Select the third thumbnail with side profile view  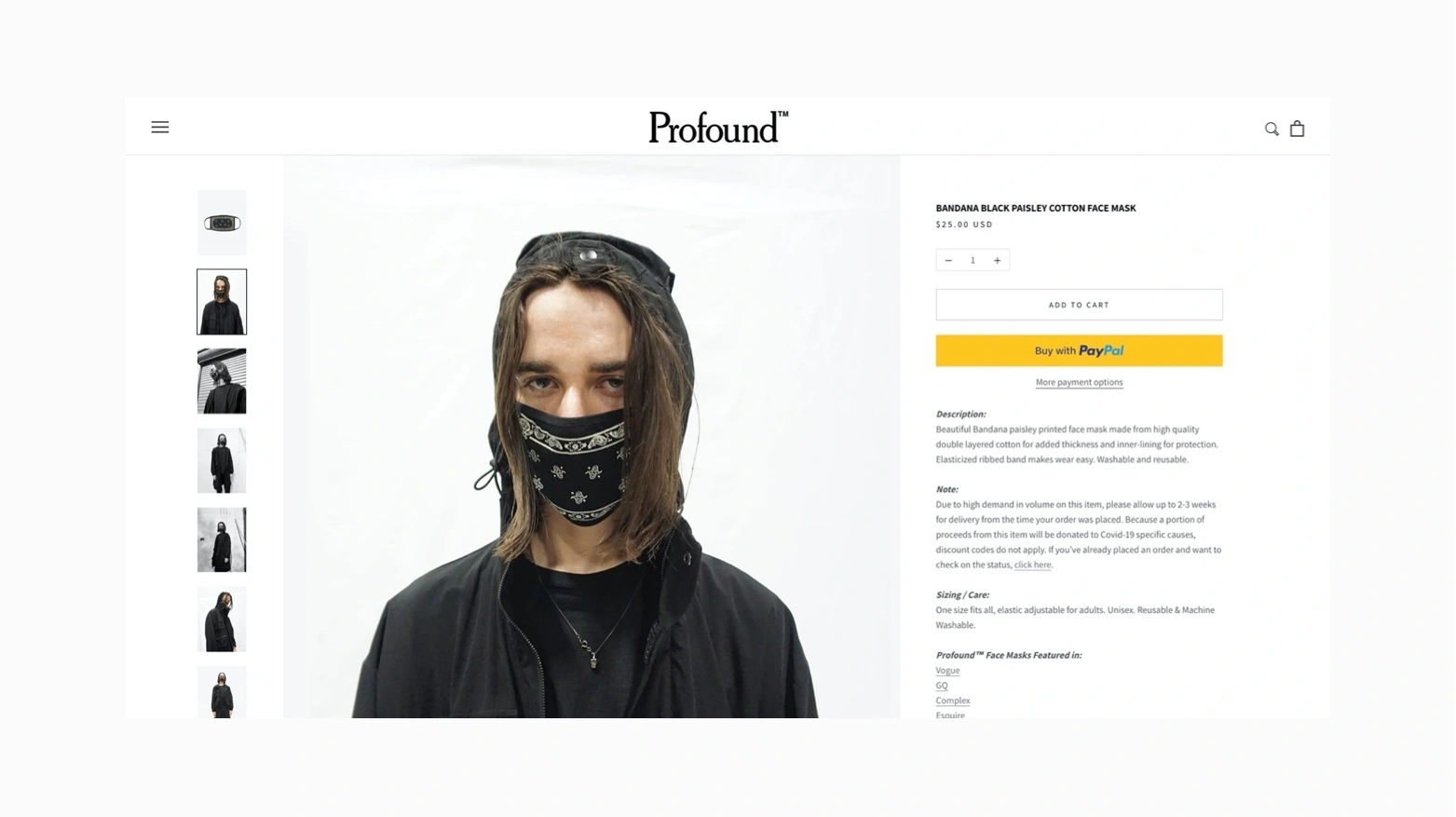pos(222,381)
